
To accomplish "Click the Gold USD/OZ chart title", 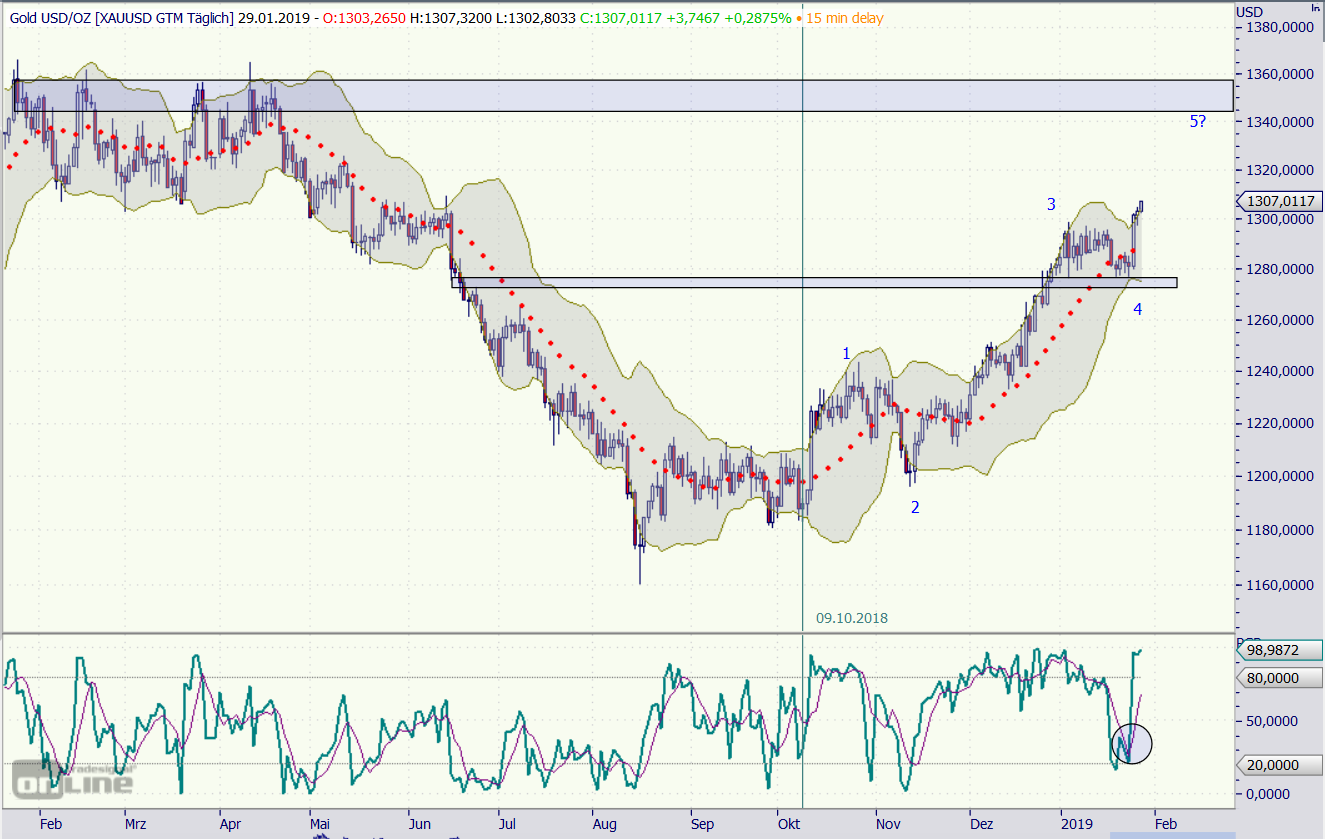I will pos(120,18).
